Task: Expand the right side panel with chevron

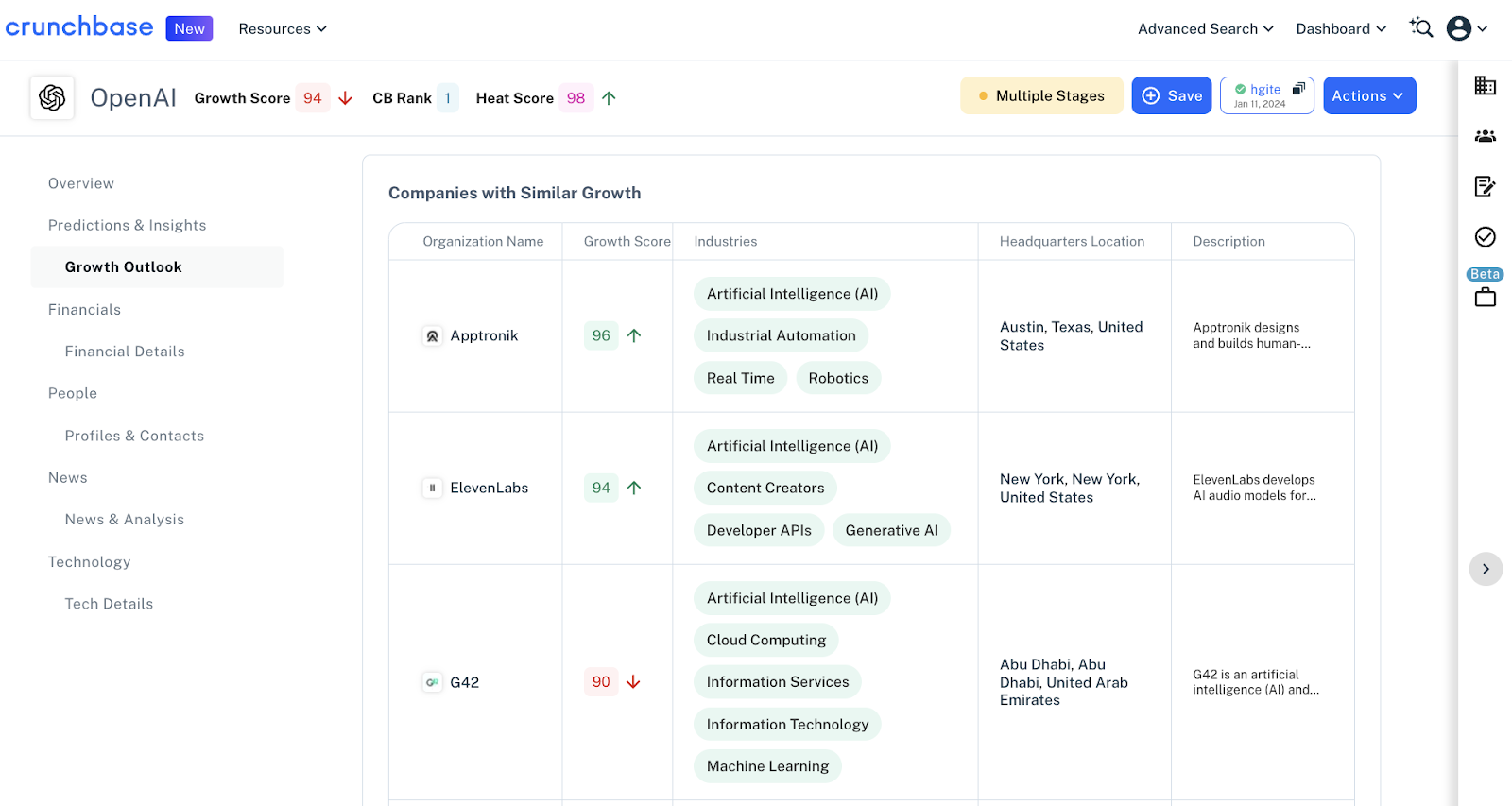Action: click(x=1486, y=569)
